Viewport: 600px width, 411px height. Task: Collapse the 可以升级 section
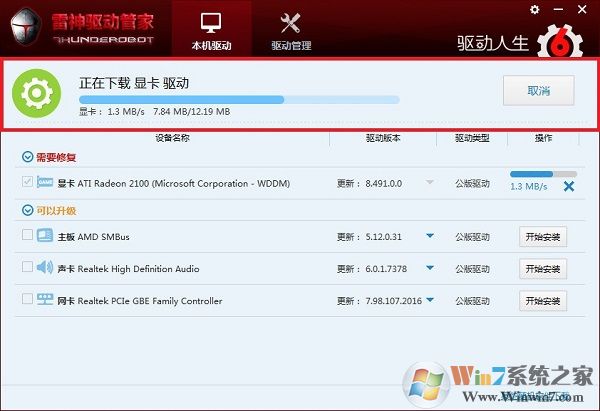27,210
